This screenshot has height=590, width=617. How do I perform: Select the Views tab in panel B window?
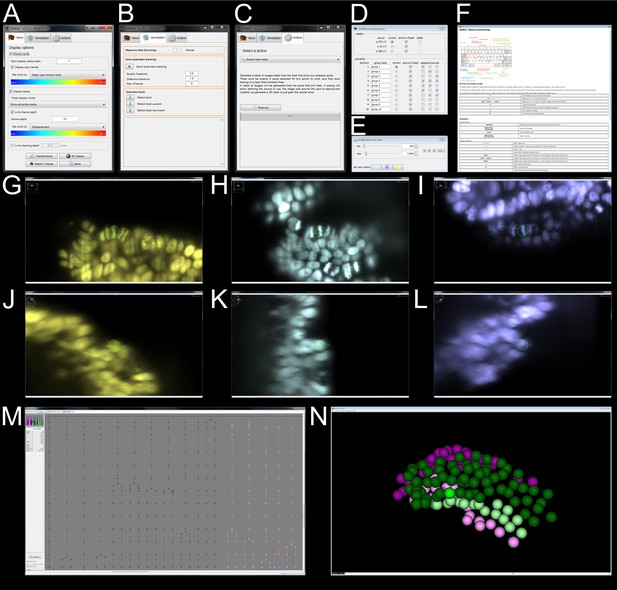pyautogui.click(x=131, y=38)
